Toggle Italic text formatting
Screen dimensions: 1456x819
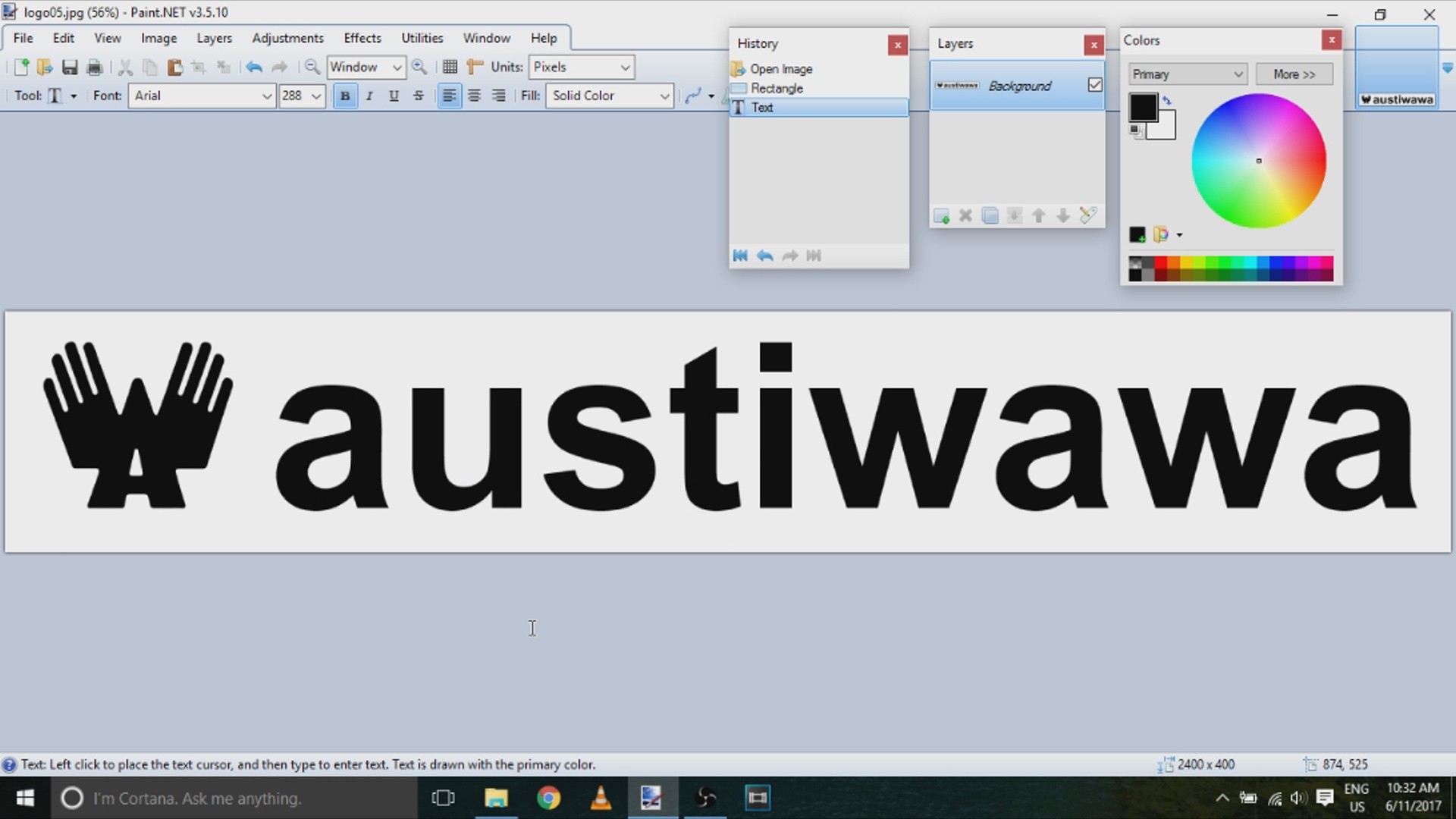(369, 96)
